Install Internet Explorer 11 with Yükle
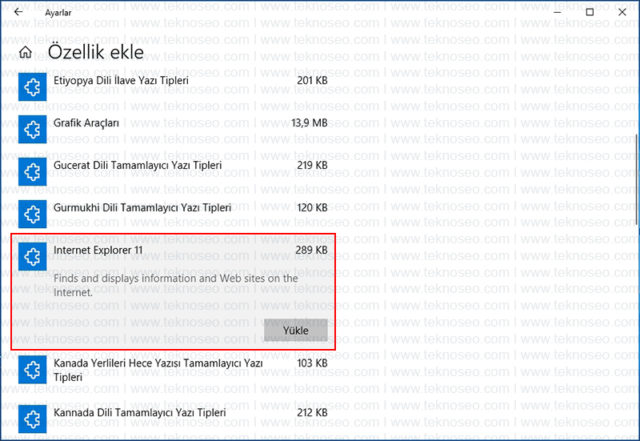The image size is (640, 441). [296, 330]
